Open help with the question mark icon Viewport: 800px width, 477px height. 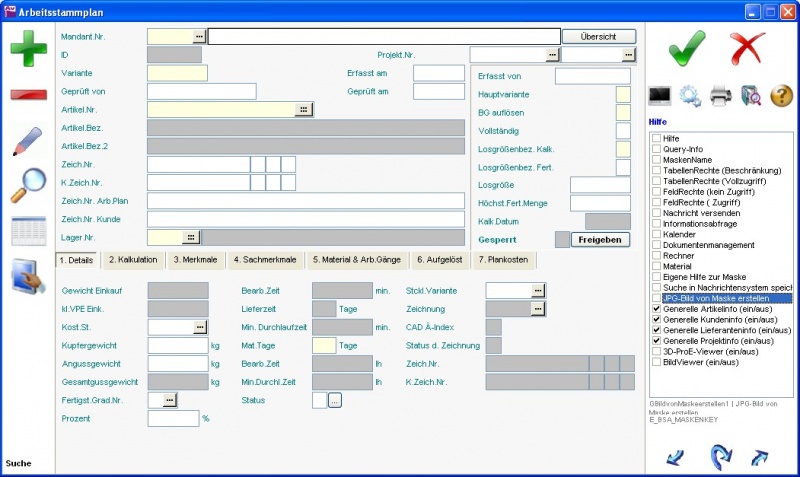pos(781,96)
